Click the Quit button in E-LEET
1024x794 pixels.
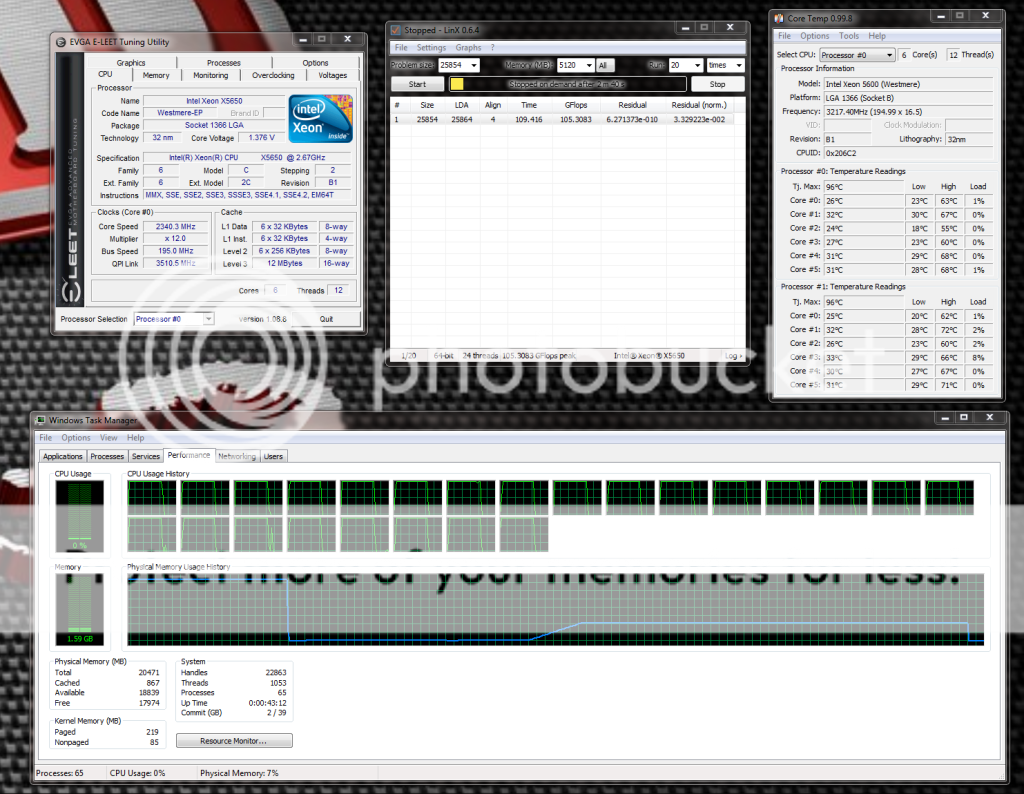pos(326,319)
